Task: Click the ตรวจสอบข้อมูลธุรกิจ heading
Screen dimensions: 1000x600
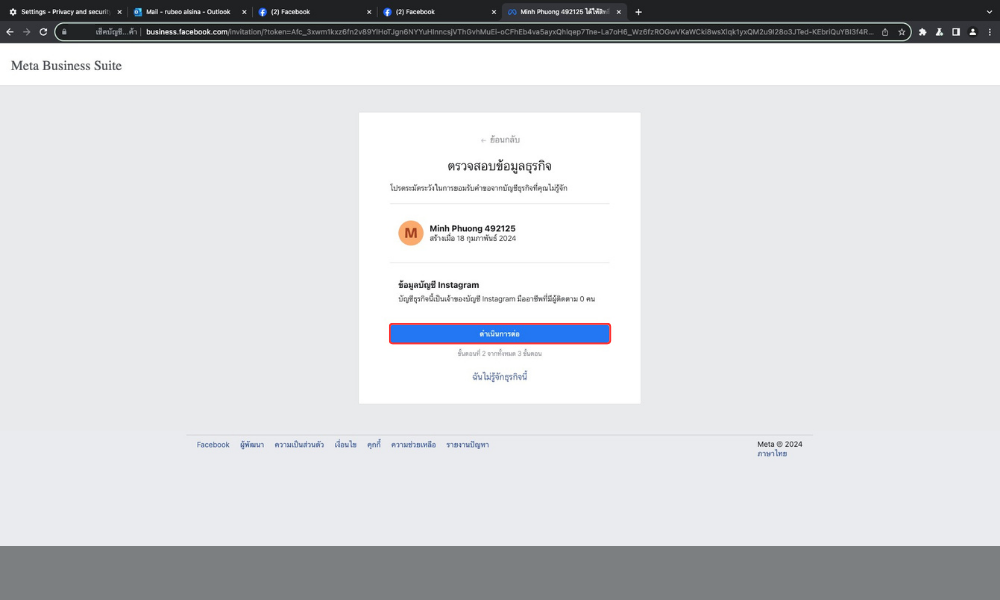Action: point(499,166)
